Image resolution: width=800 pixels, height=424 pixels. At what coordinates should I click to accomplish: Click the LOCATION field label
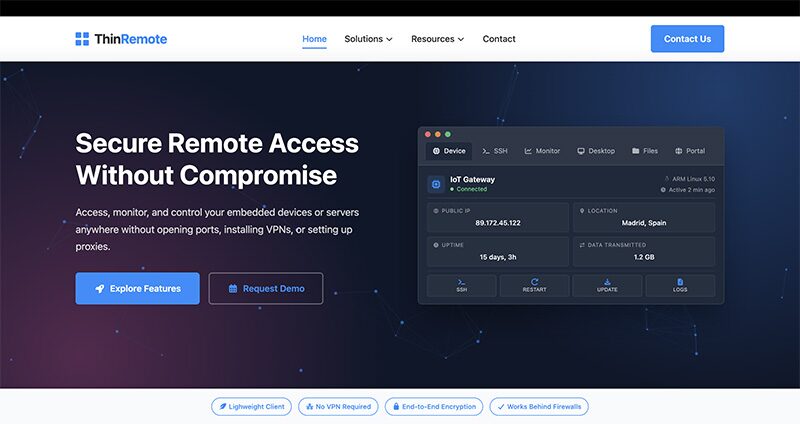[602, 211]
